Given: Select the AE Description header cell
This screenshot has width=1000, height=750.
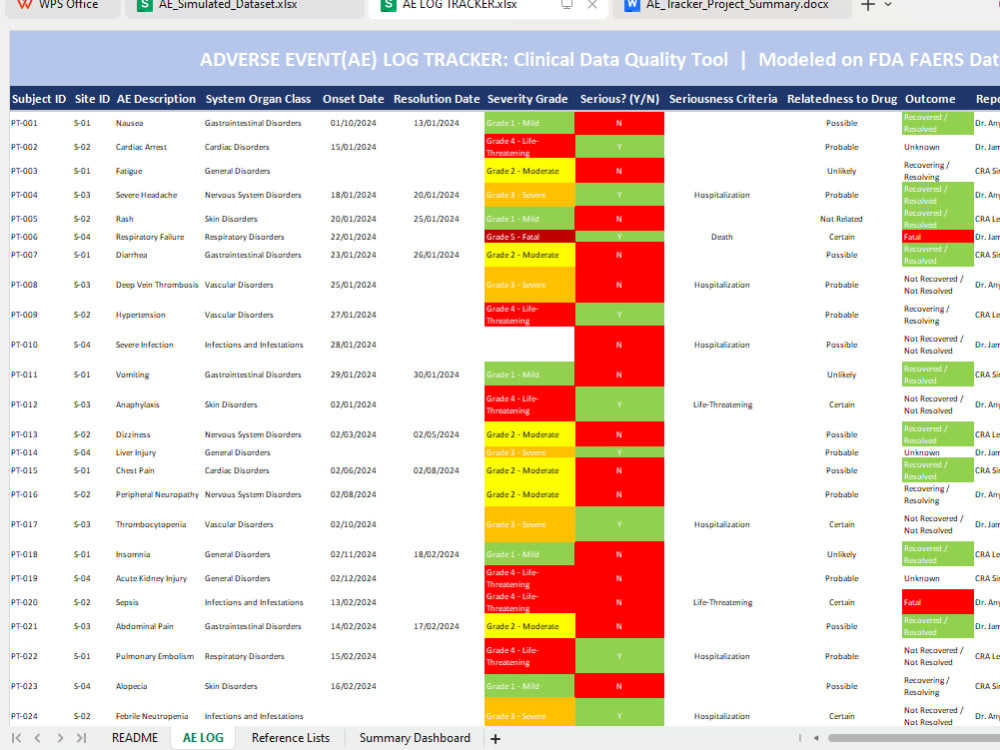Looking at the screenshot, I should click(x=156, y=99).
